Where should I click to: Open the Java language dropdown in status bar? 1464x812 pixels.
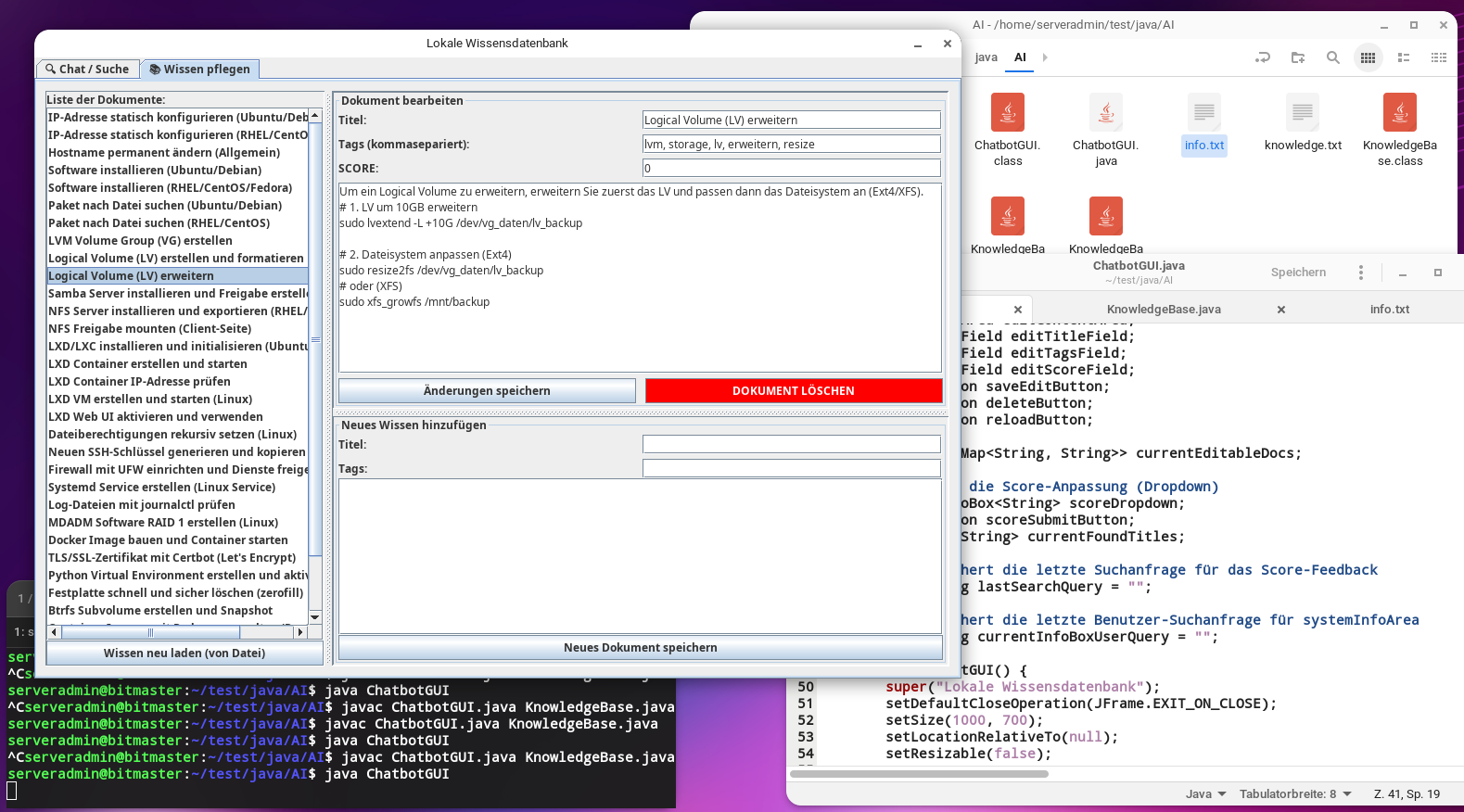[x=1205, y=794]
